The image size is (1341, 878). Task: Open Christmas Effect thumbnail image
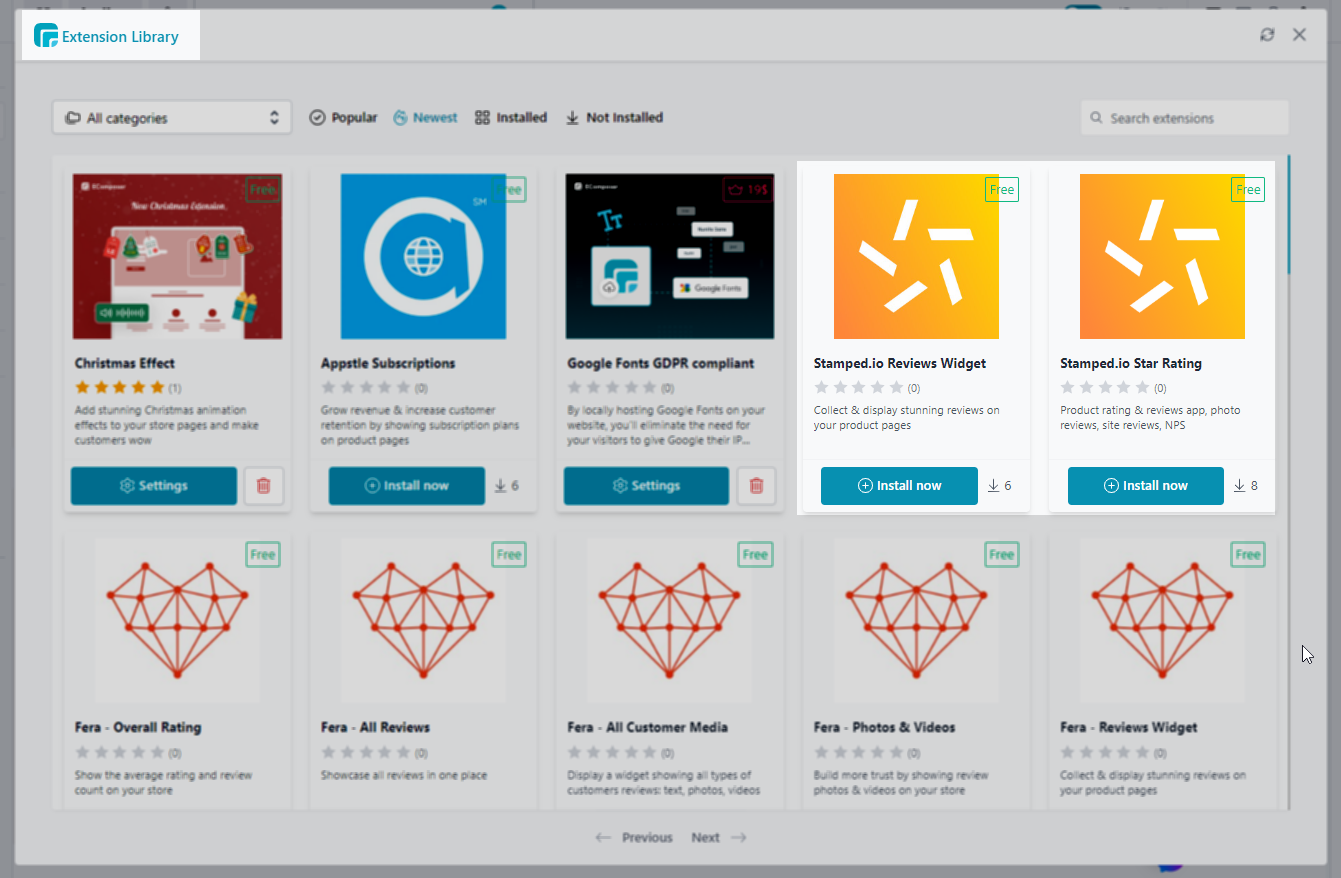pyautogui.click(x=177, y=256)
